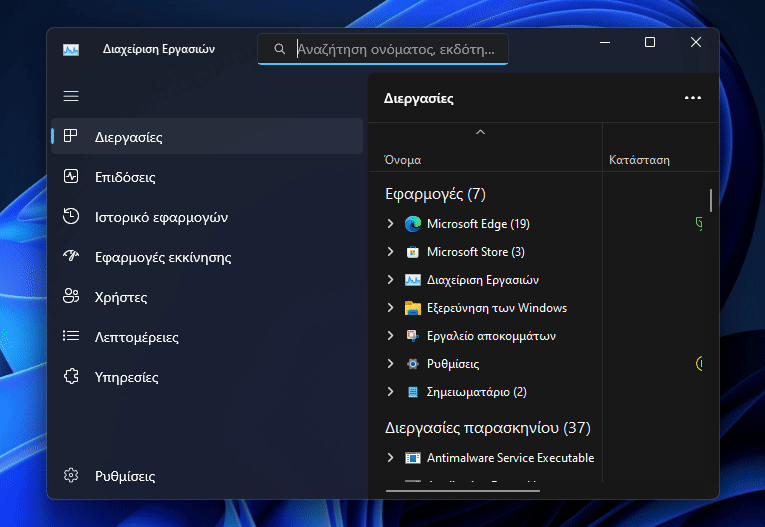Select the Microsoft Store (3) row text
Screen dimensions: 765x527
pos(476,252)
